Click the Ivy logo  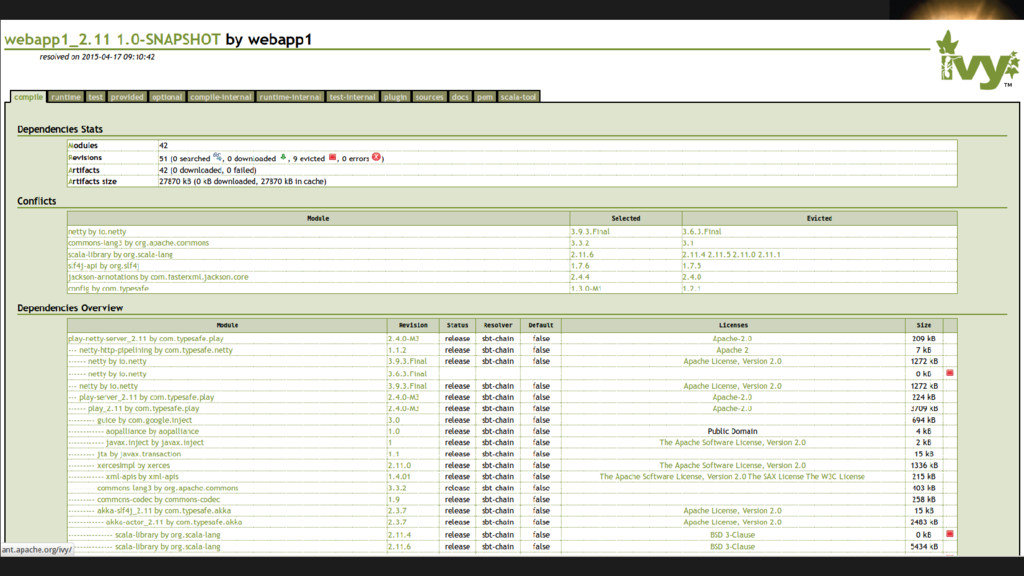(x=977, y=61)
